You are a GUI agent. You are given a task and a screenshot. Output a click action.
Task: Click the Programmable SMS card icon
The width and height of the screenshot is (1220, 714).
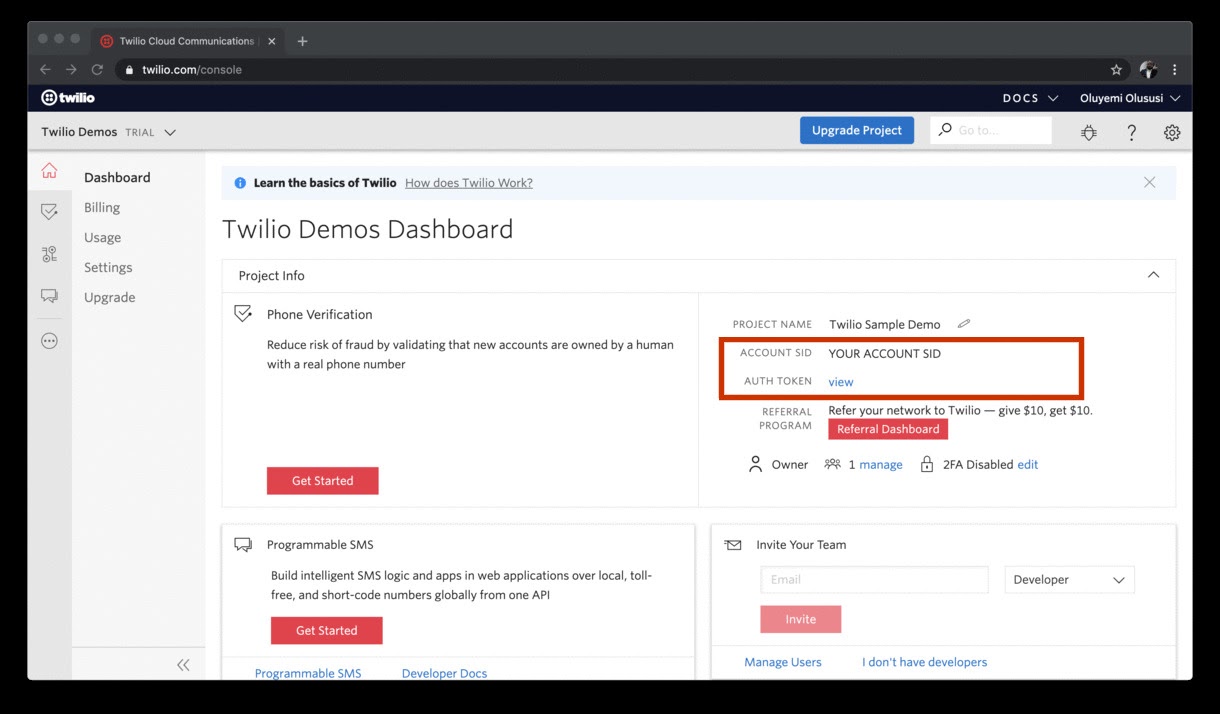(x=243, y=545)
